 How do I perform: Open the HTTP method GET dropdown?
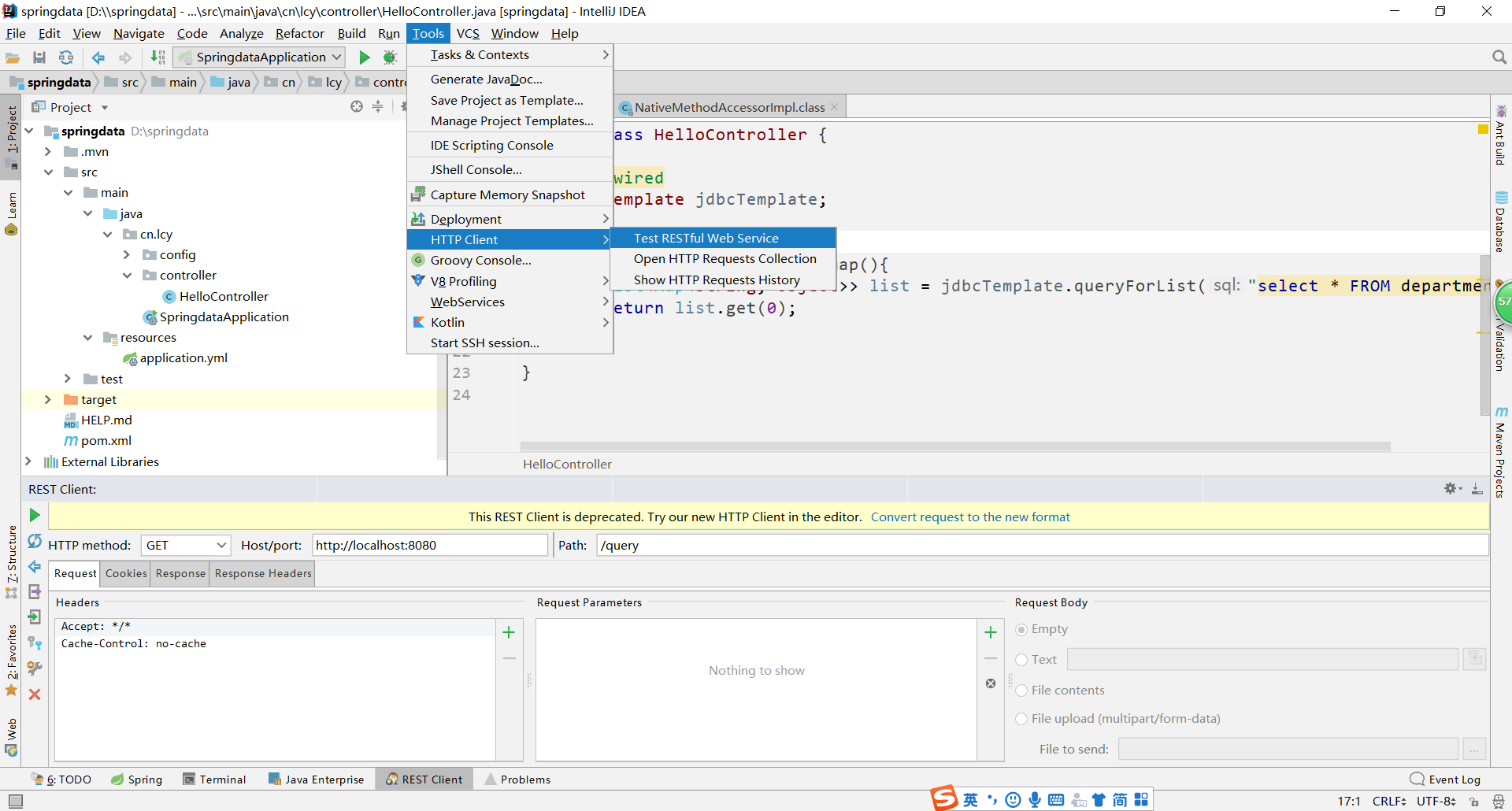(185, 545)
